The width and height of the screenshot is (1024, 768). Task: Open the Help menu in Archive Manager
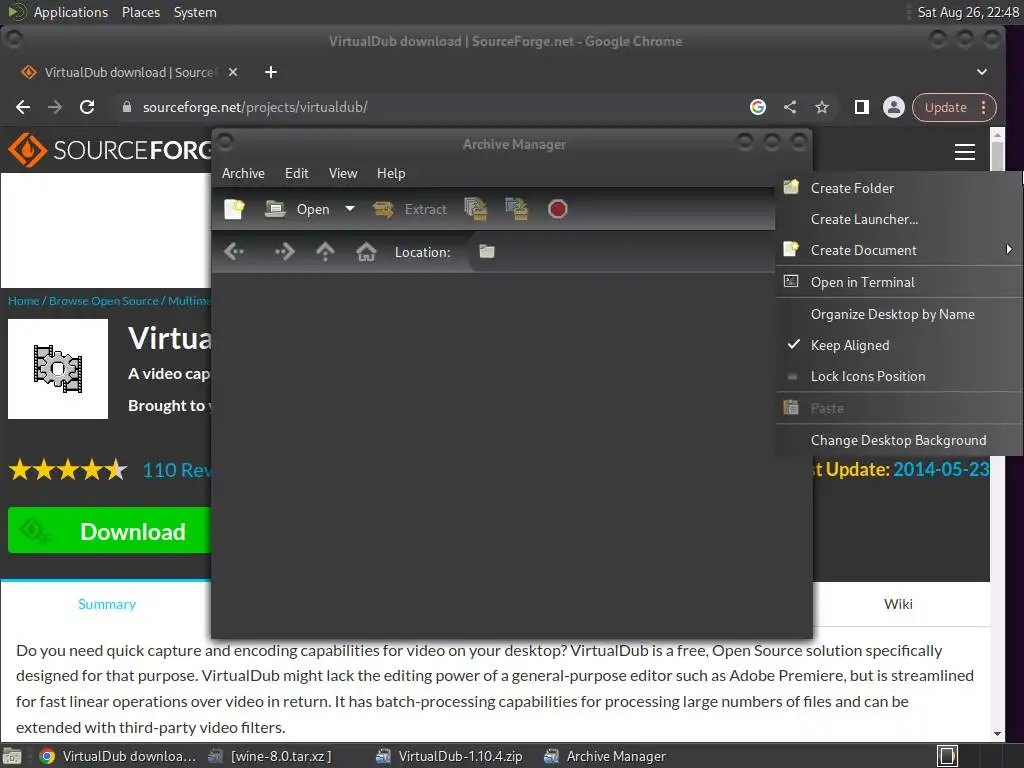pyautogui.click(x=391, y=173)
